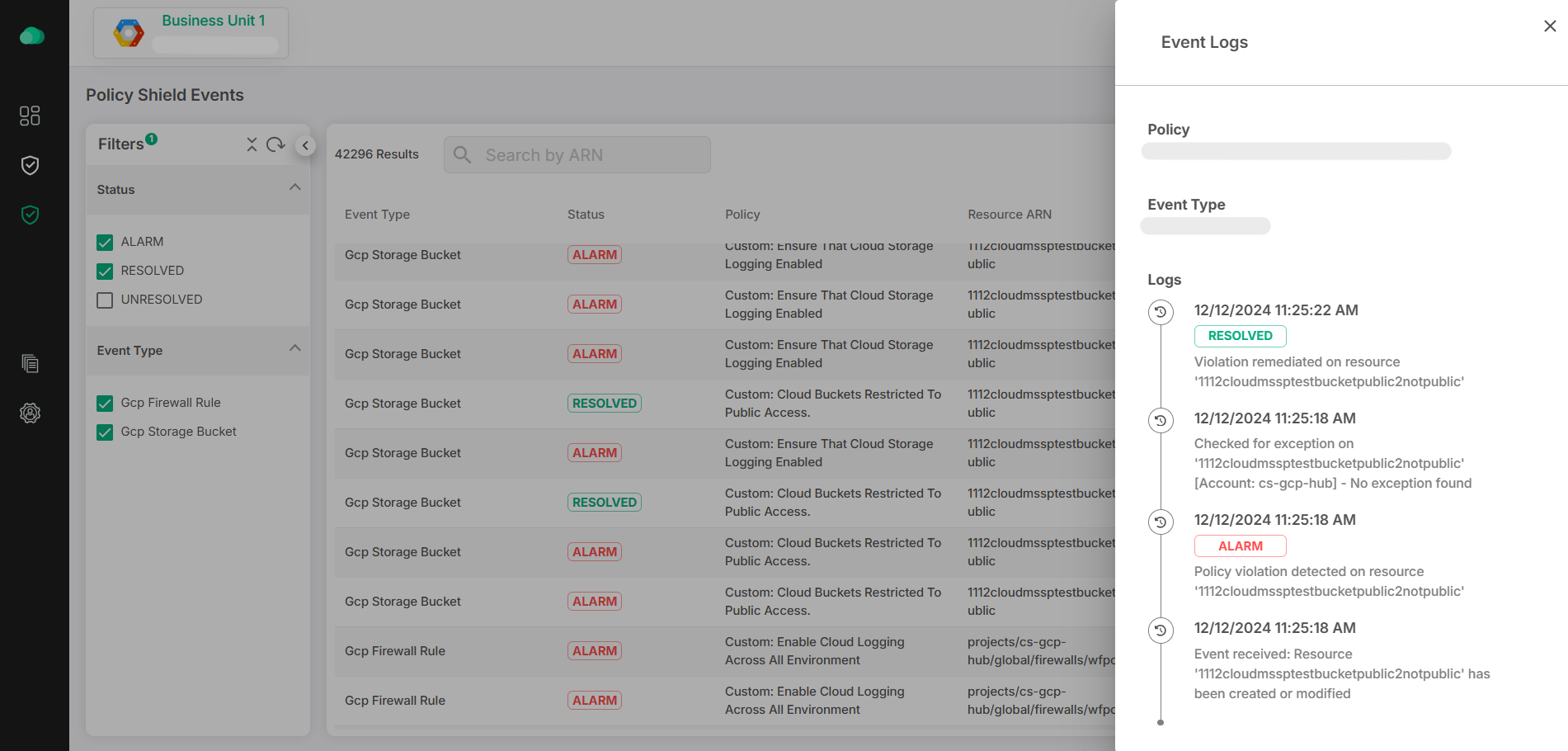Uncheck the ALARM status filter
The width and height of the screenshot is (1568, 751).
(105, 243)
